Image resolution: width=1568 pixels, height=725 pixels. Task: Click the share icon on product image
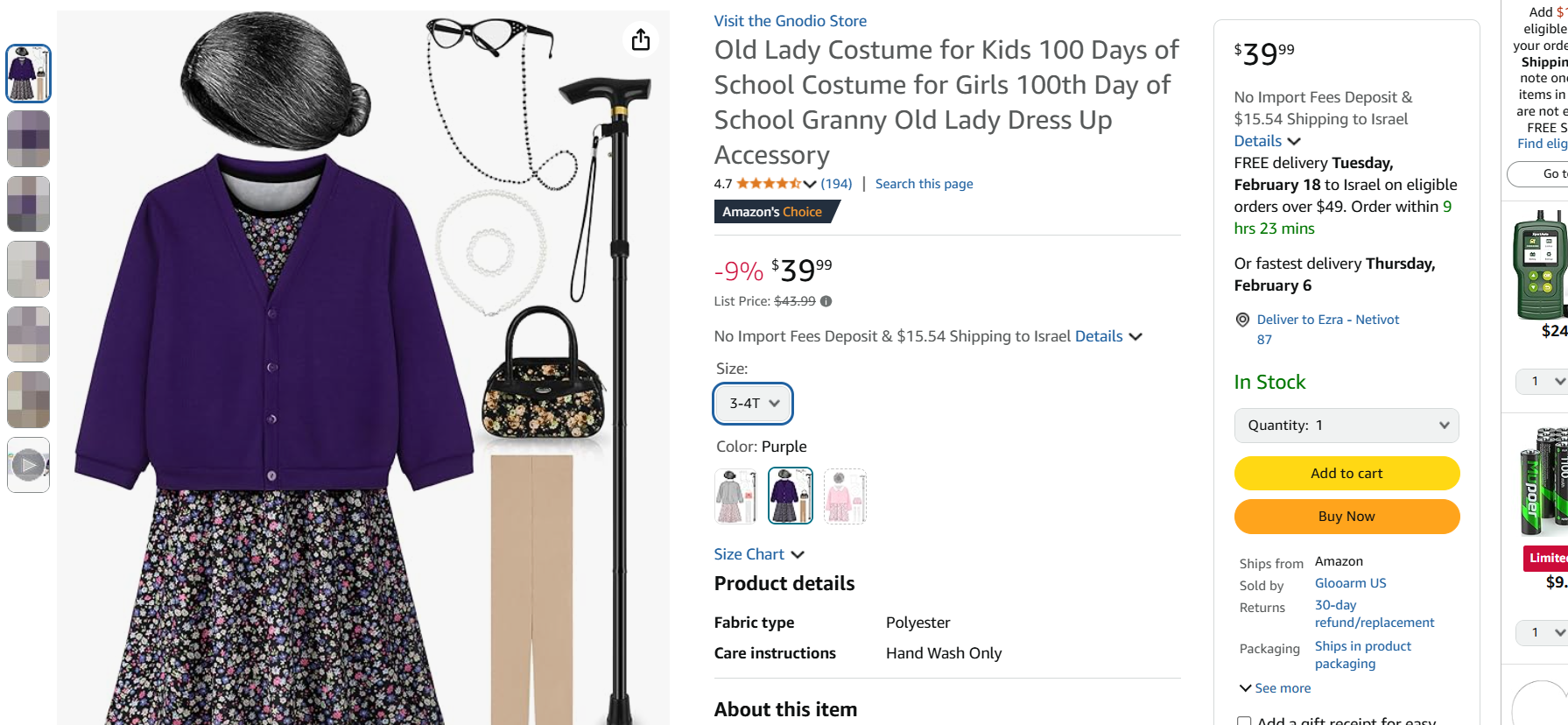pos(641,40)
